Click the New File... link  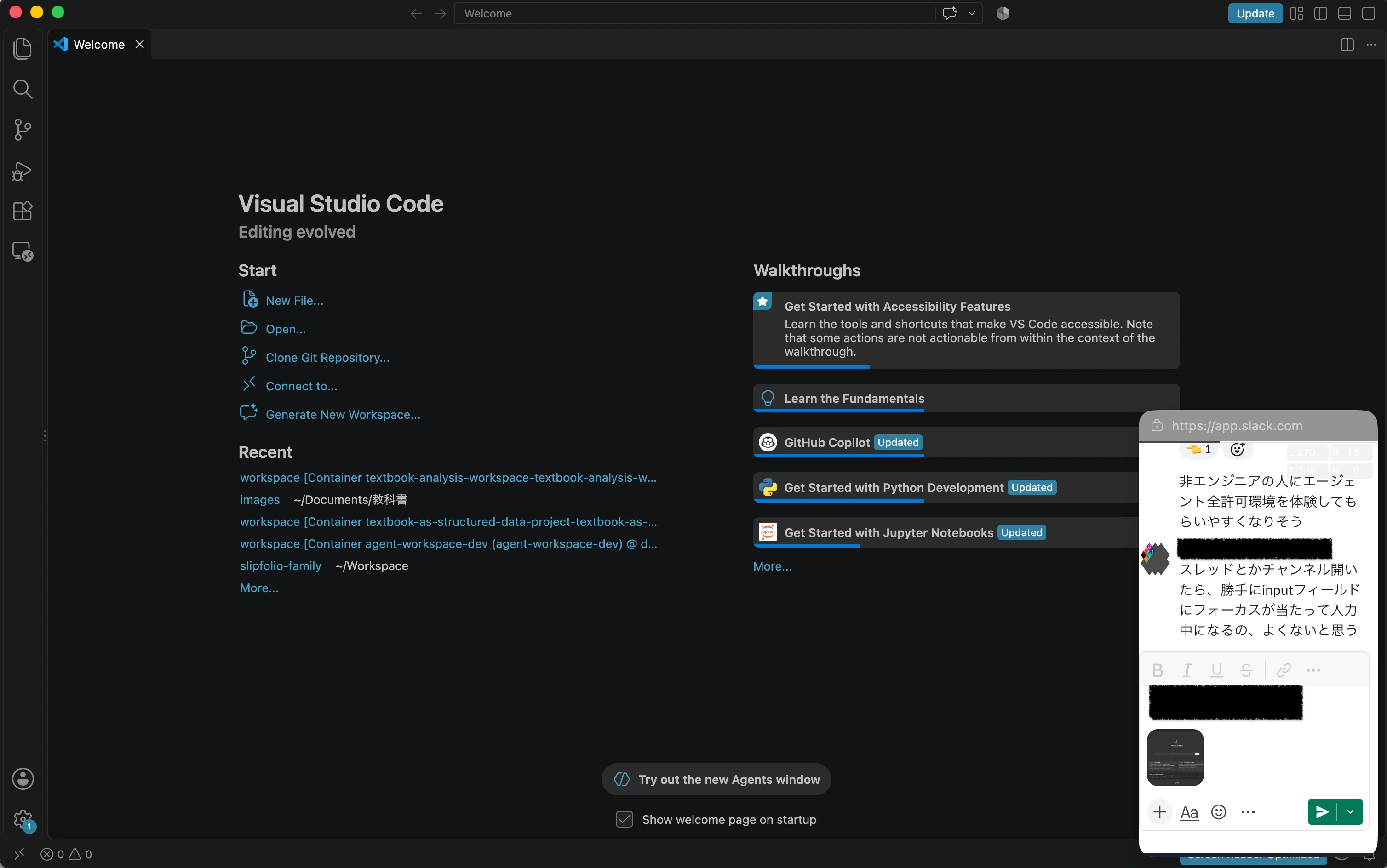point(294,301)
